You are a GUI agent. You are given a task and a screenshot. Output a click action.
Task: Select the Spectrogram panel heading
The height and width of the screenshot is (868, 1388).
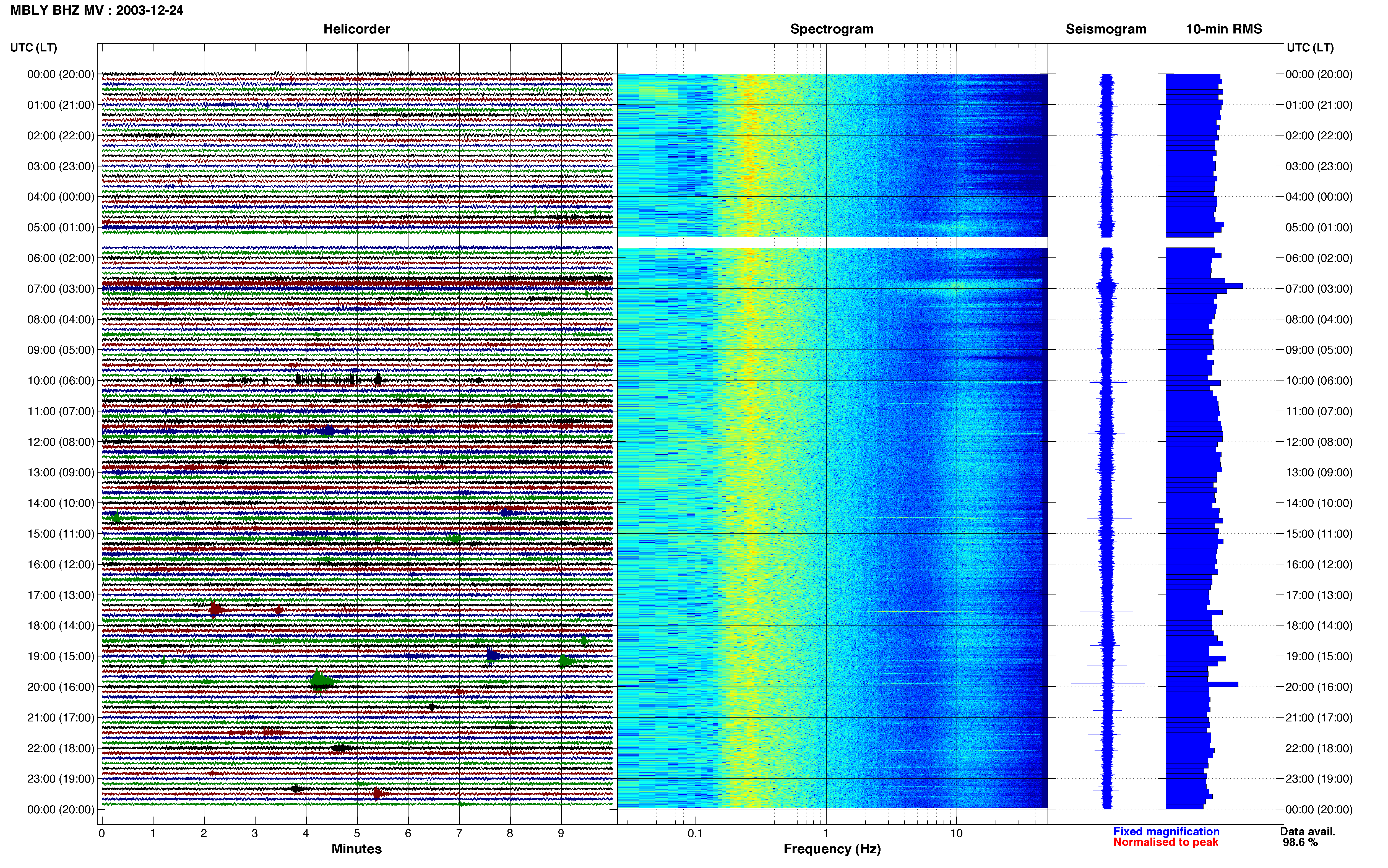point(832,29)
